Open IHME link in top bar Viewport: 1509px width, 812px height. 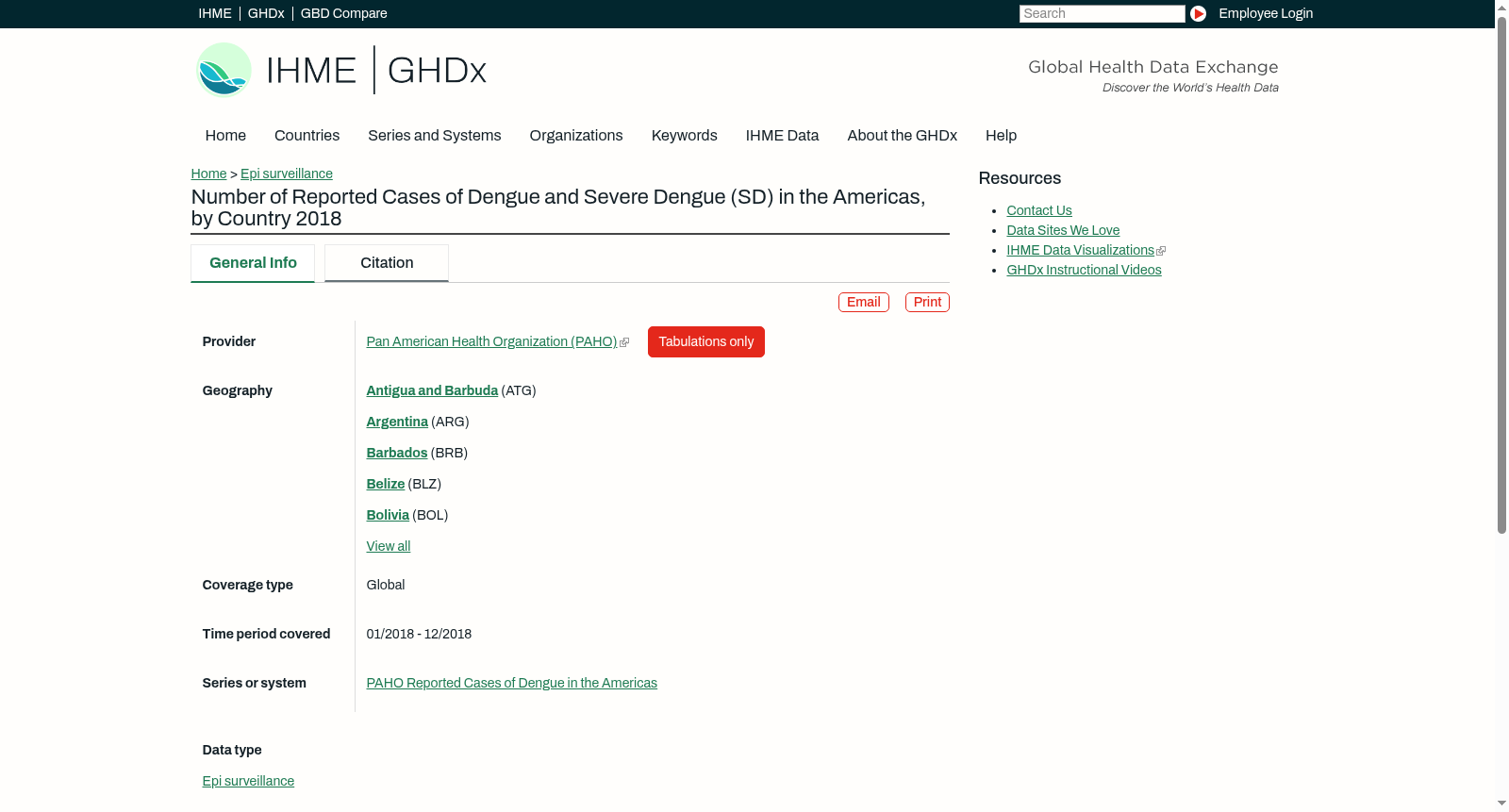click(215, 13)
